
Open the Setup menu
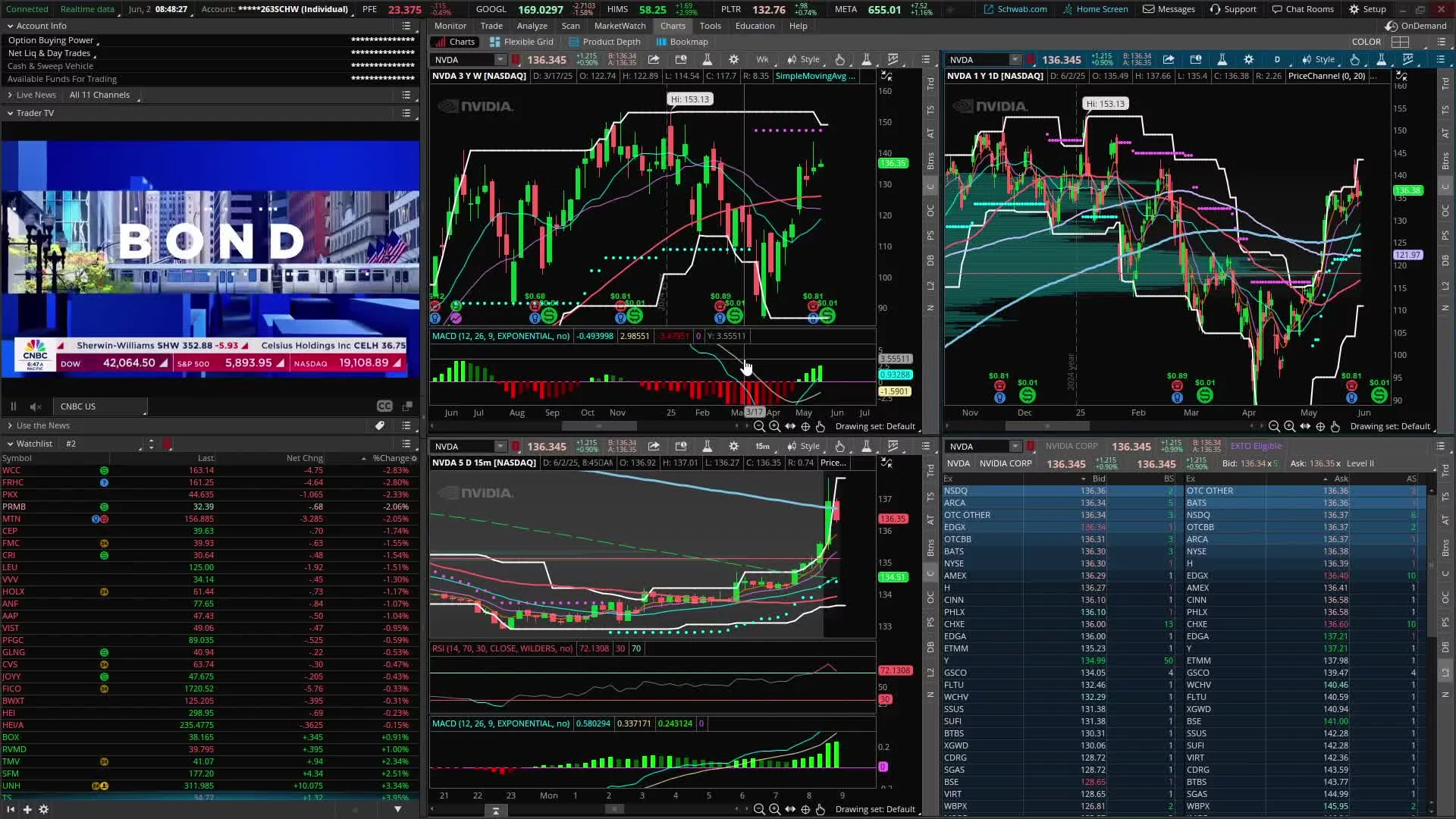coord(1367,9)
